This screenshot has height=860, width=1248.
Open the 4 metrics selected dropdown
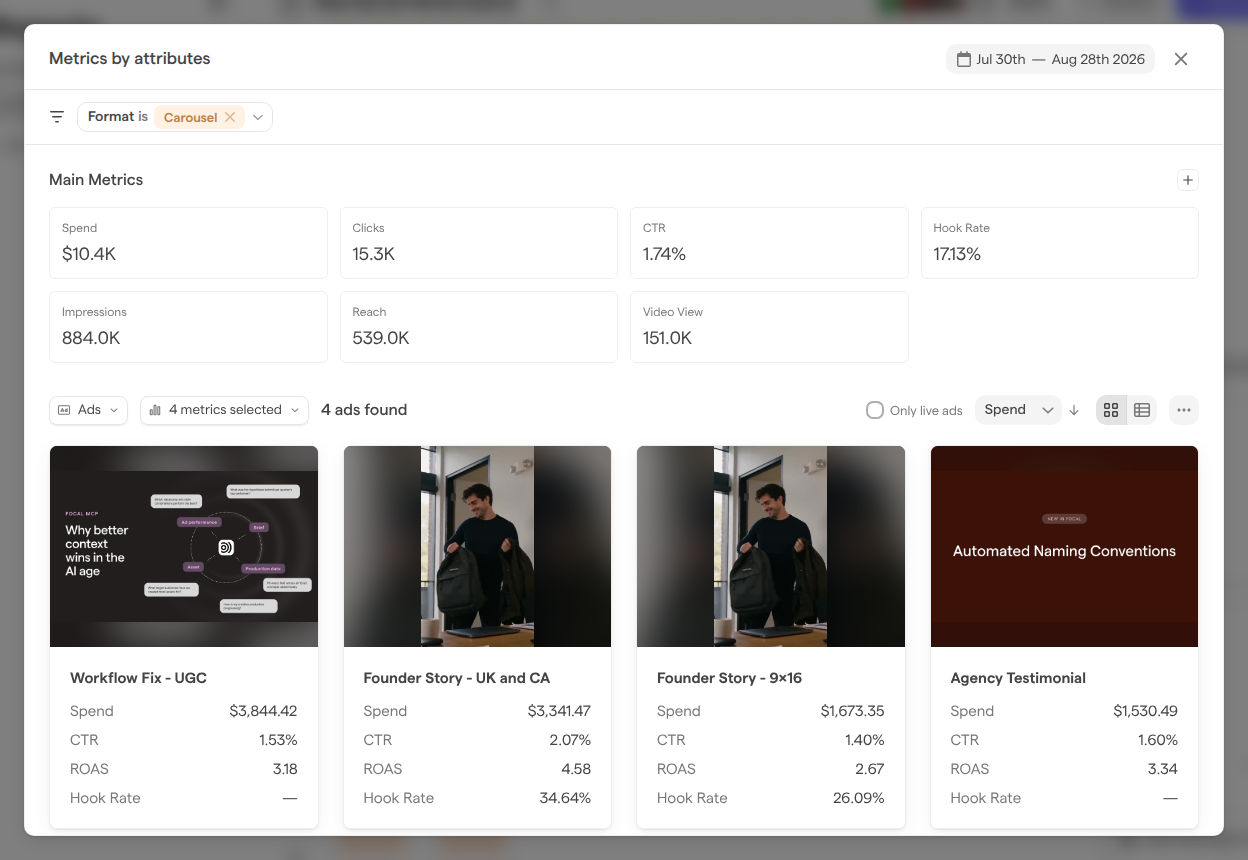(x=225, y=410)
